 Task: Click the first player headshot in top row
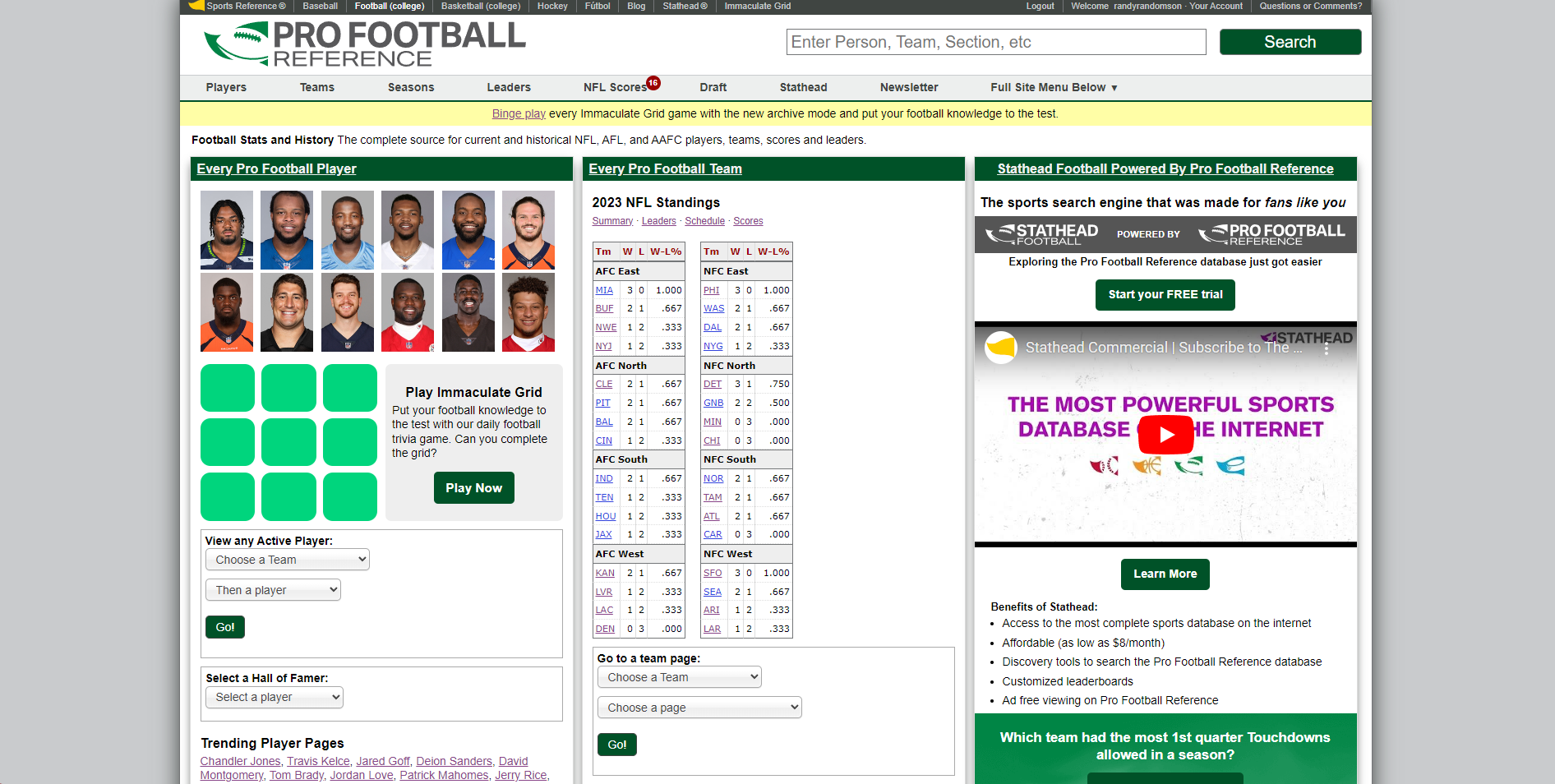pyautogui.click(x=227, y=230)
